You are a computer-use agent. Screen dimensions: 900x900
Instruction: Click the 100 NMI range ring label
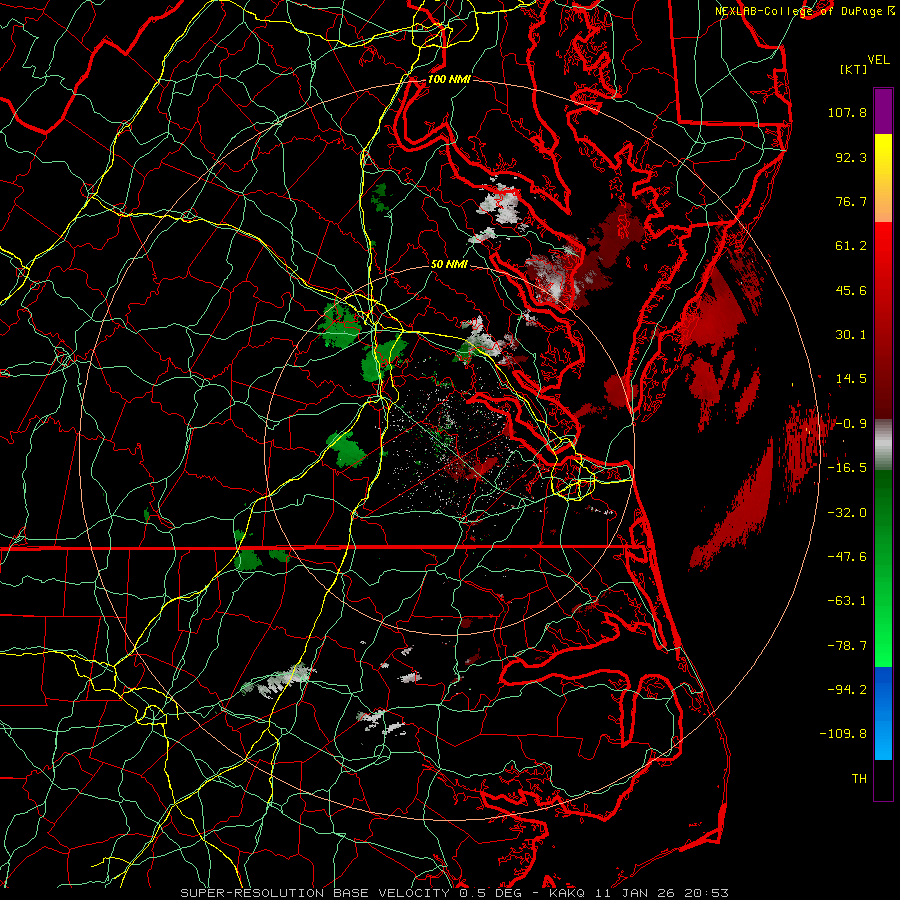[x=449, y=79]
